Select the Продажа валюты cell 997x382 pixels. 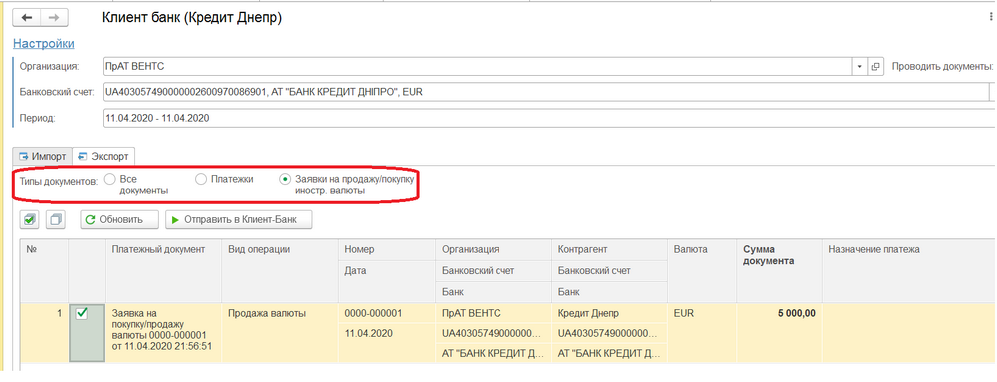[280, 333]
